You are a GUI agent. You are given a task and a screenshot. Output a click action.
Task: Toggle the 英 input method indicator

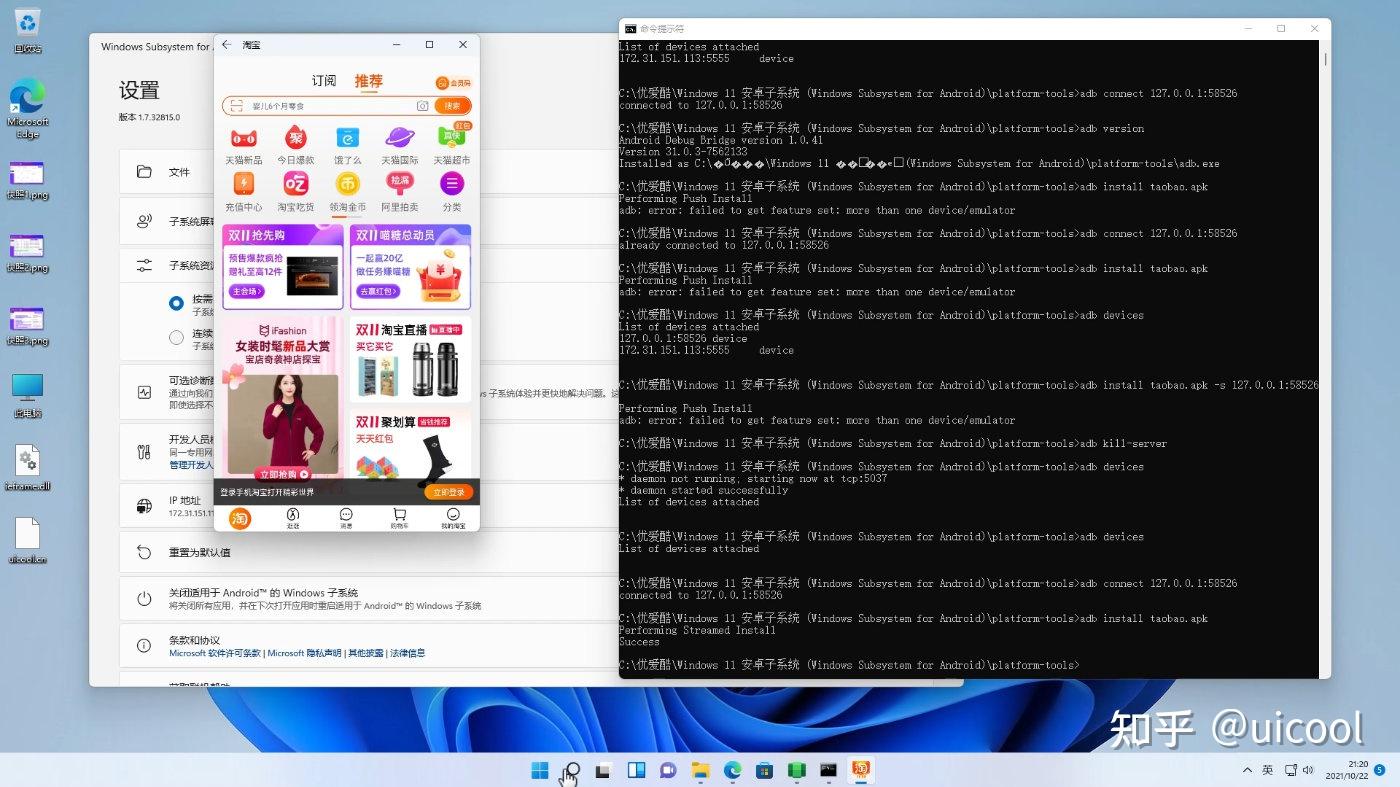click(x=1268, y=770)
